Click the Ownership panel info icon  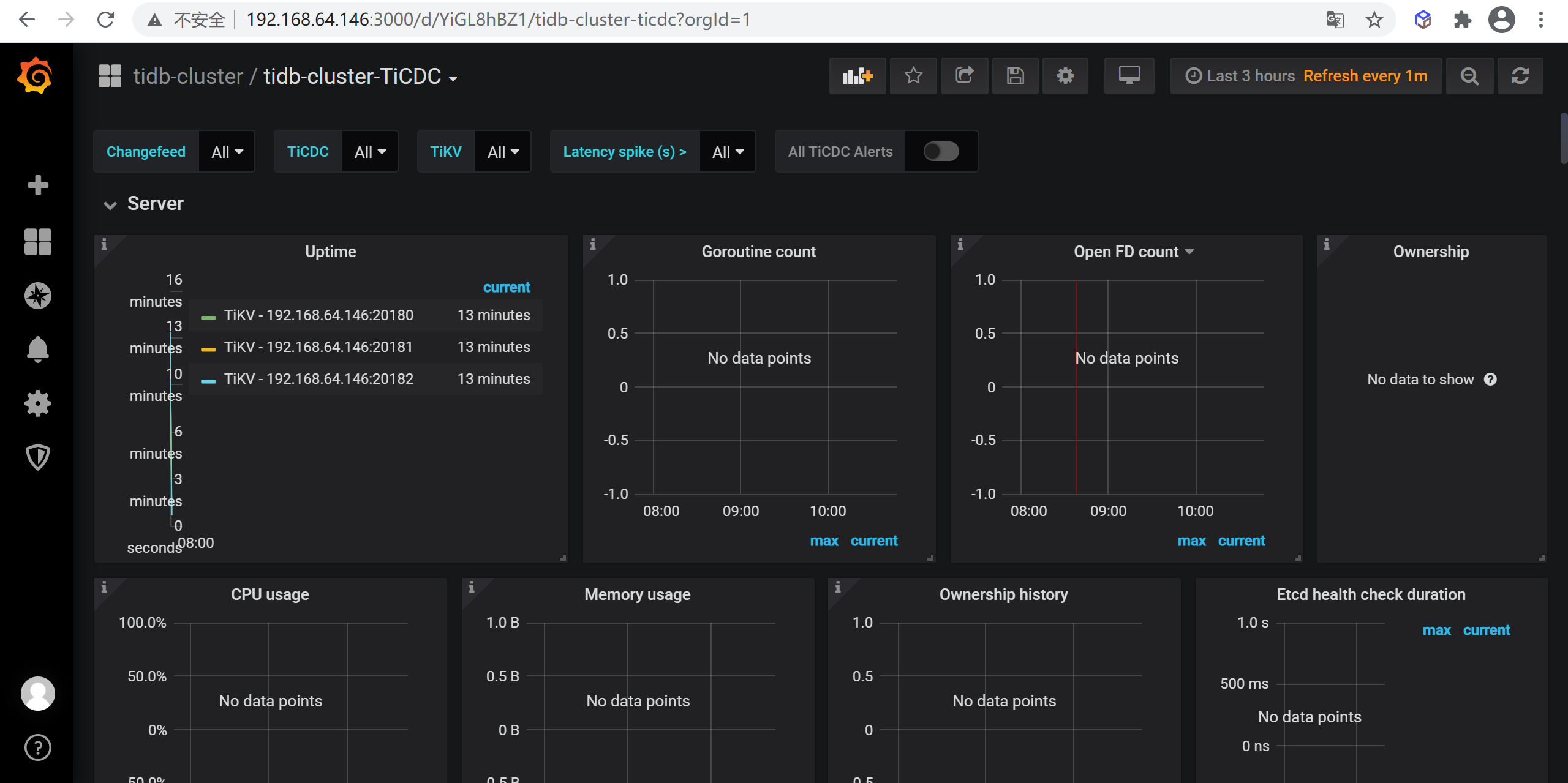[x=1327, y=244]
